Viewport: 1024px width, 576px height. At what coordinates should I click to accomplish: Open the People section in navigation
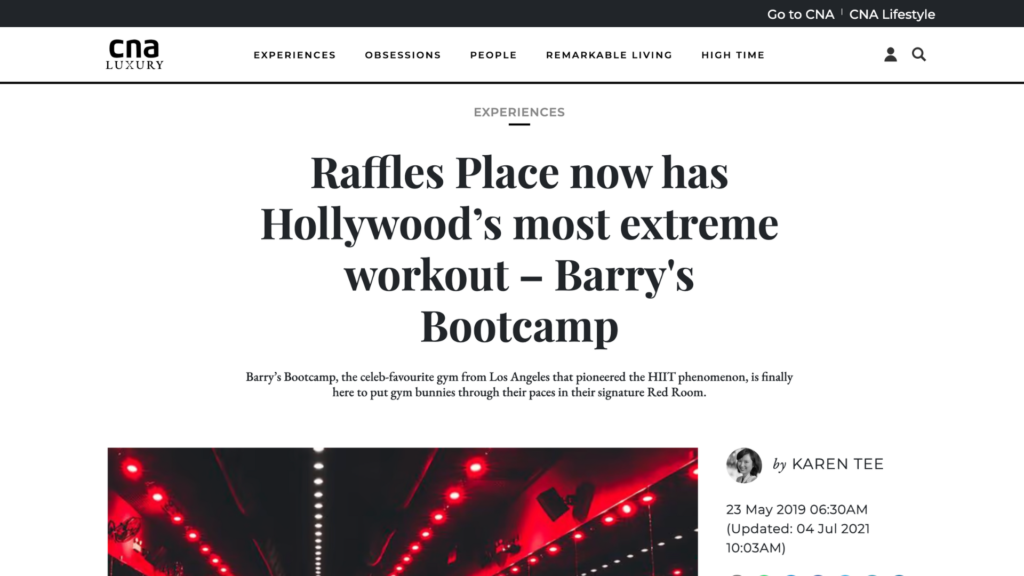point(493,55)
